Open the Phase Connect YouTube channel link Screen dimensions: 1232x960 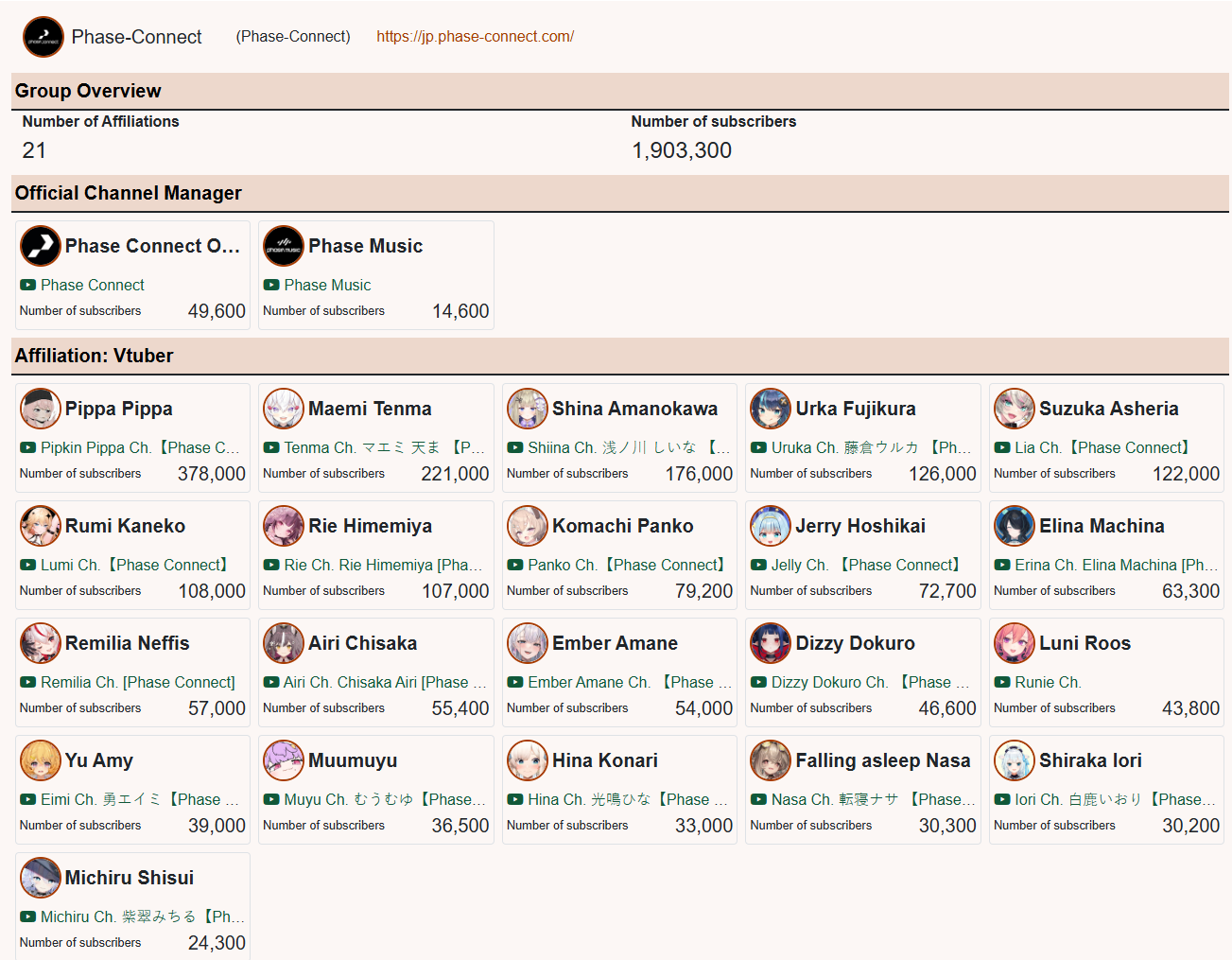(x=93, y=285)
